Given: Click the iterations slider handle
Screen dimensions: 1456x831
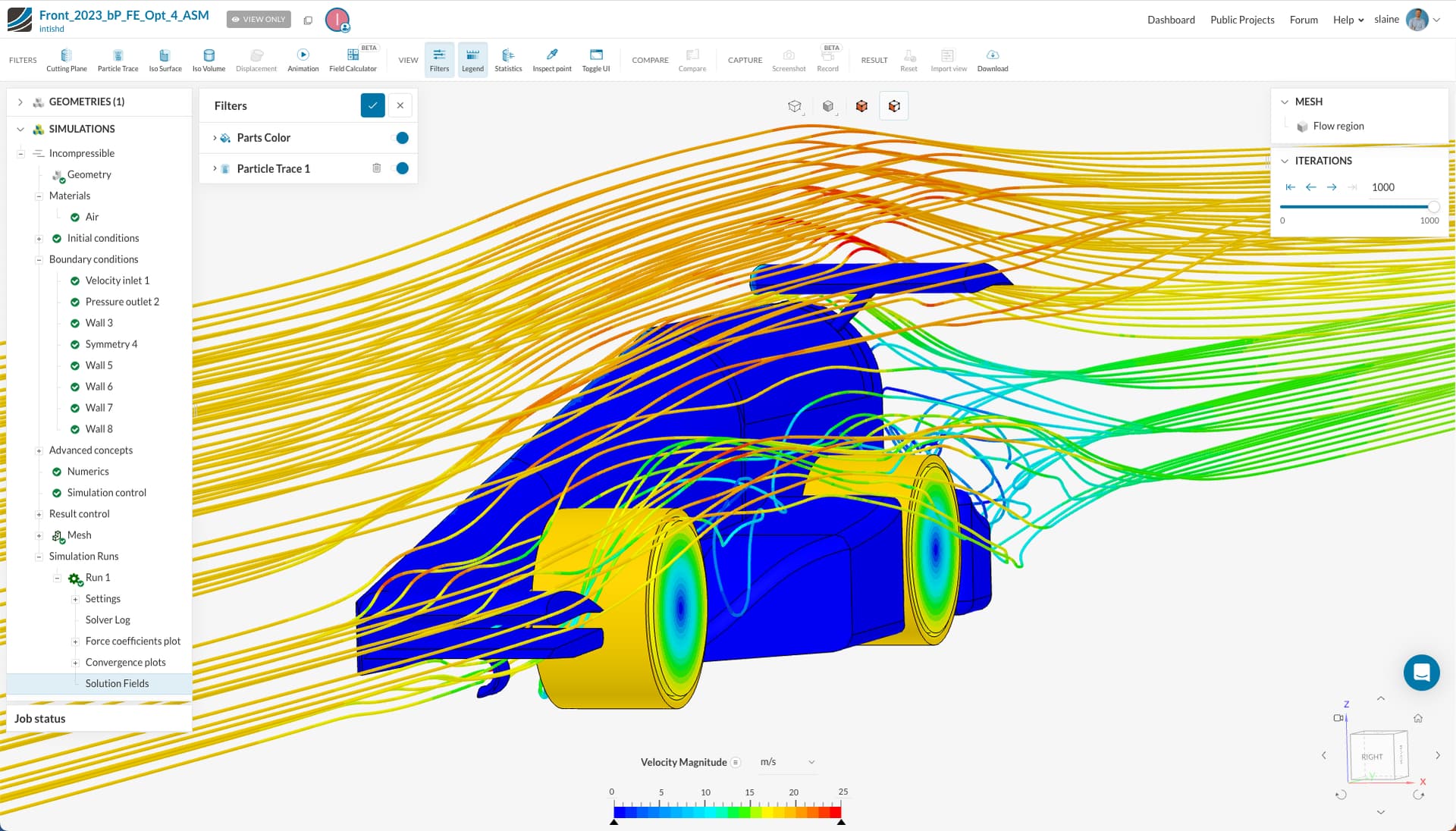Looking at the screenshot, I should point(1432,206).
